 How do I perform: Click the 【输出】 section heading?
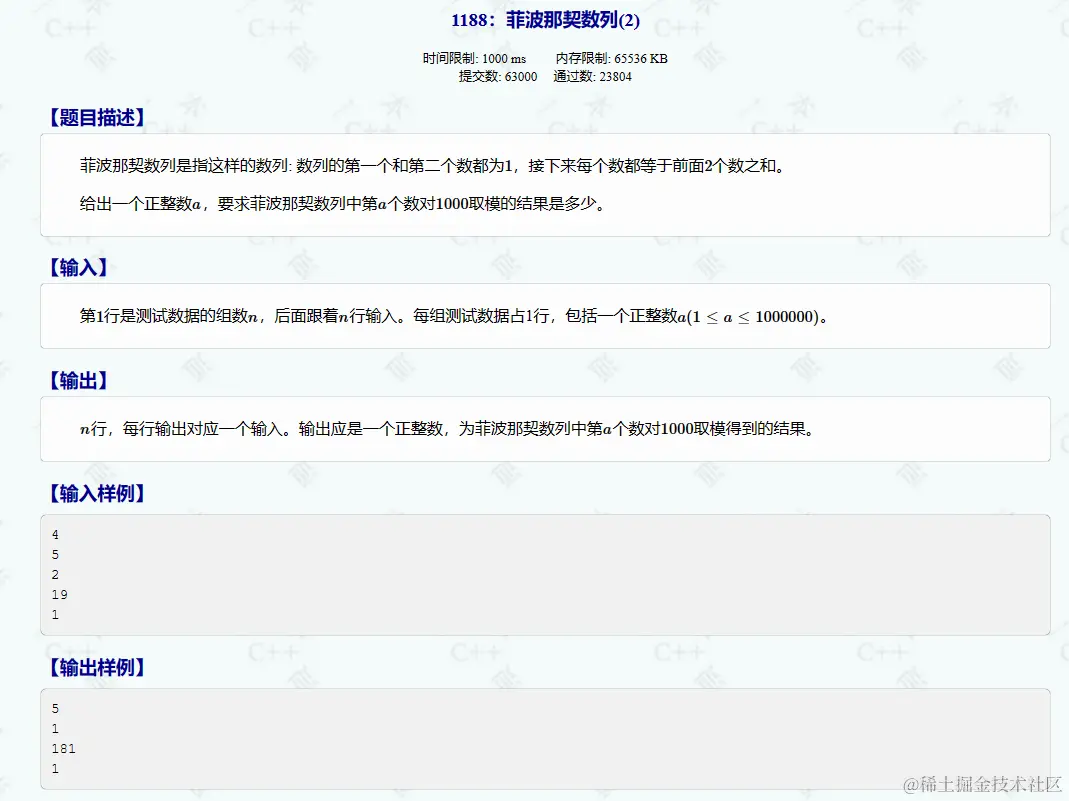[78, 380]
